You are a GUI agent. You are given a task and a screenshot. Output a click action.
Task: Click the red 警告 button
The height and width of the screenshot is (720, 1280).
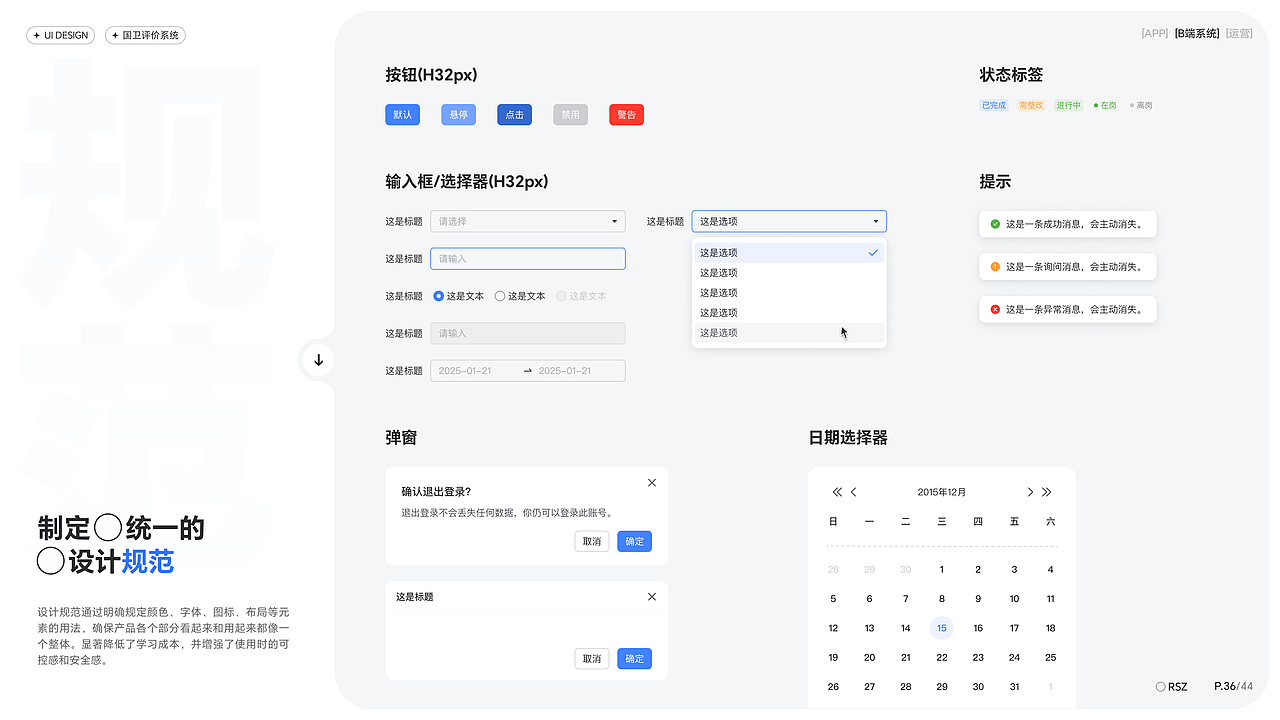click(627, 115)
